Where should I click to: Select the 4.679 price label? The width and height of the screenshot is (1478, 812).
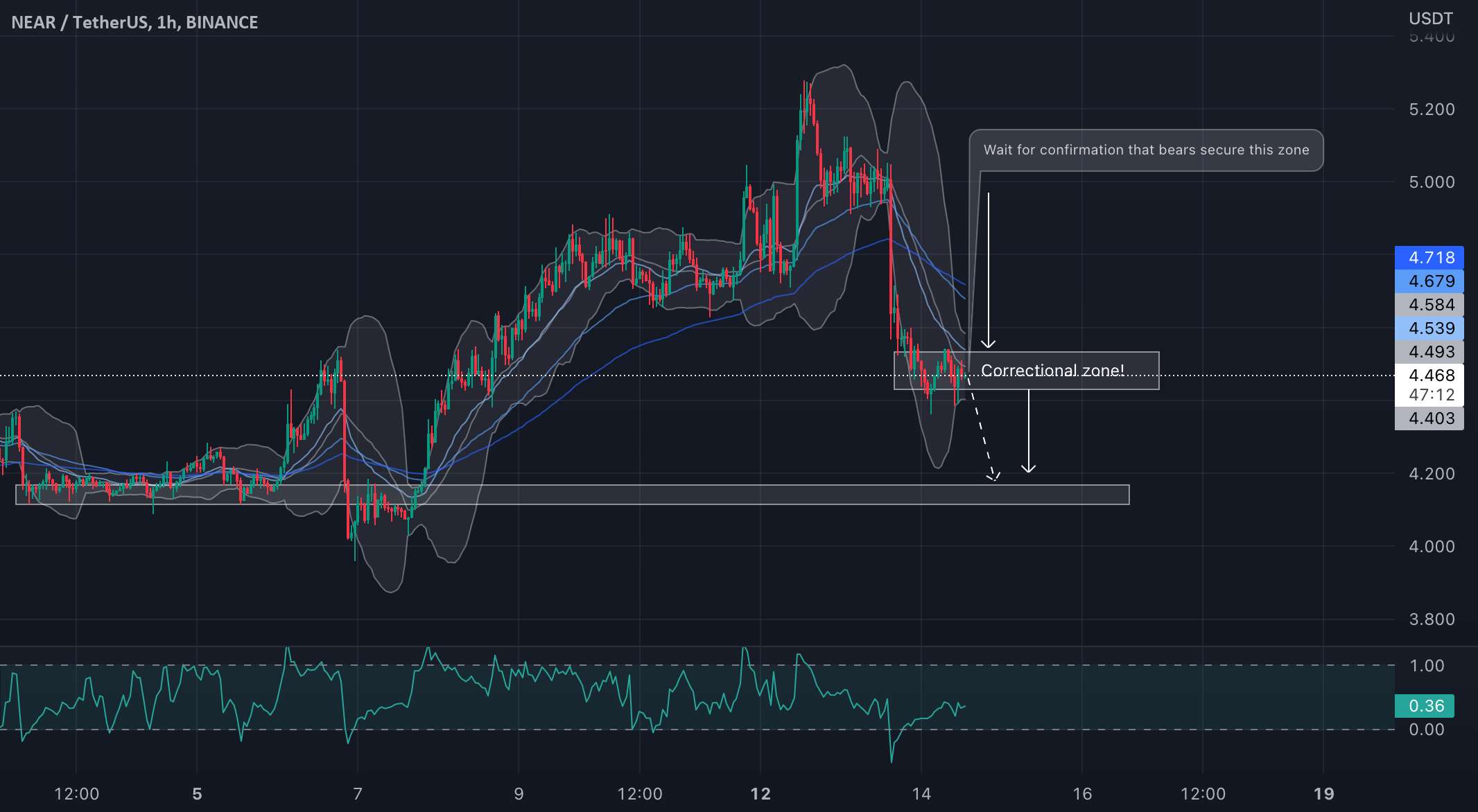pyautogui.click(x=1429, y=281)
